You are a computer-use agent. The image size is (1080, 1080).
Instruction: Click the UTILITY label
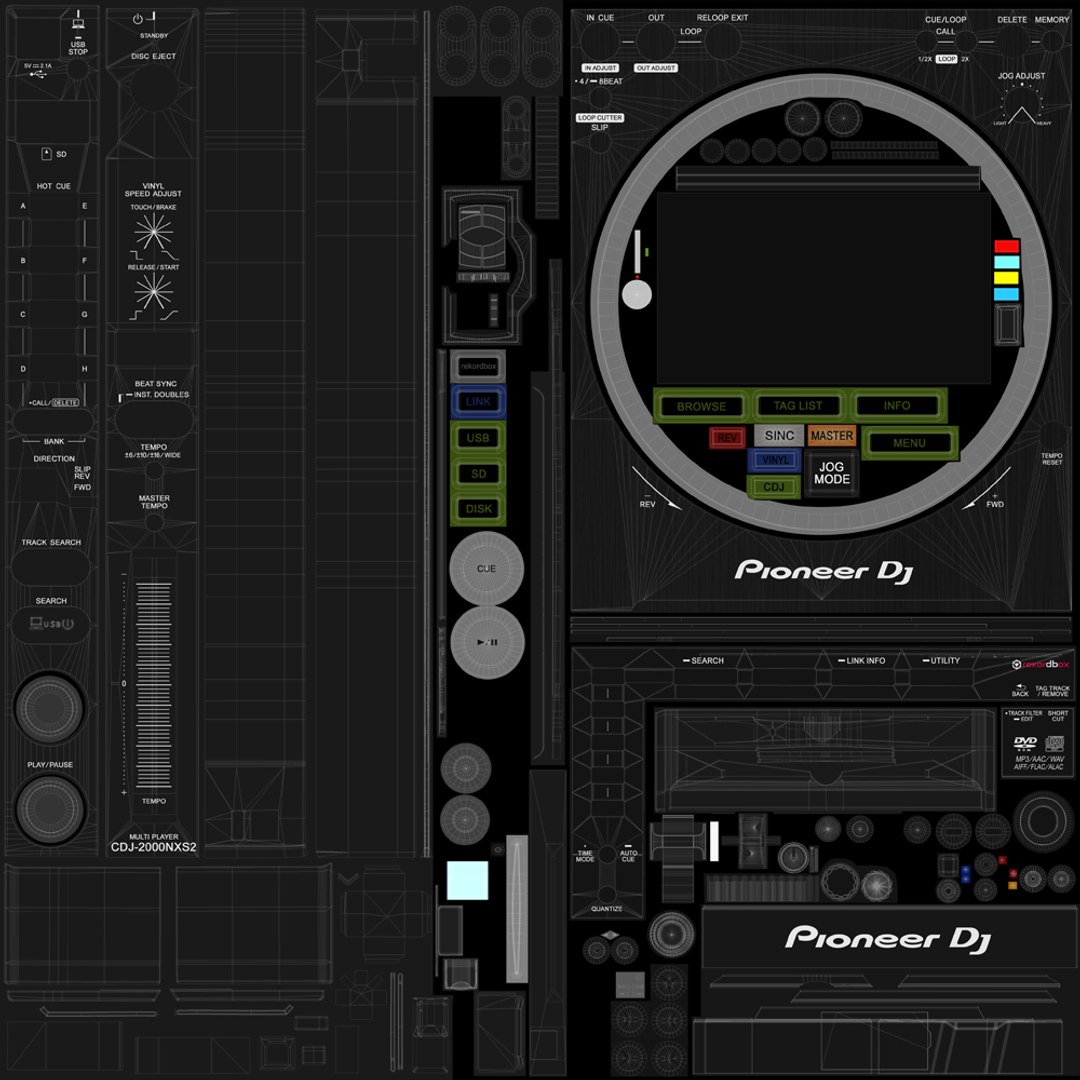(x=945, y=661)
